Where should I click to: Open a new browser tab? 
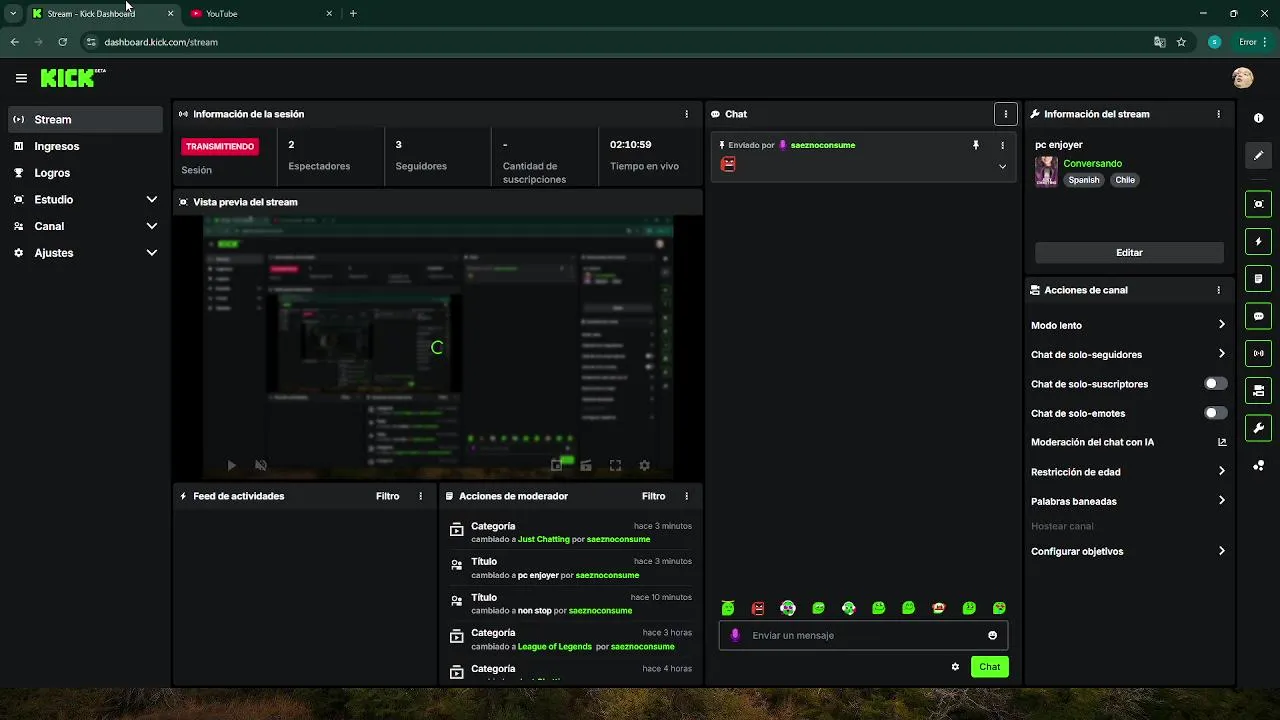click(353, 14)
